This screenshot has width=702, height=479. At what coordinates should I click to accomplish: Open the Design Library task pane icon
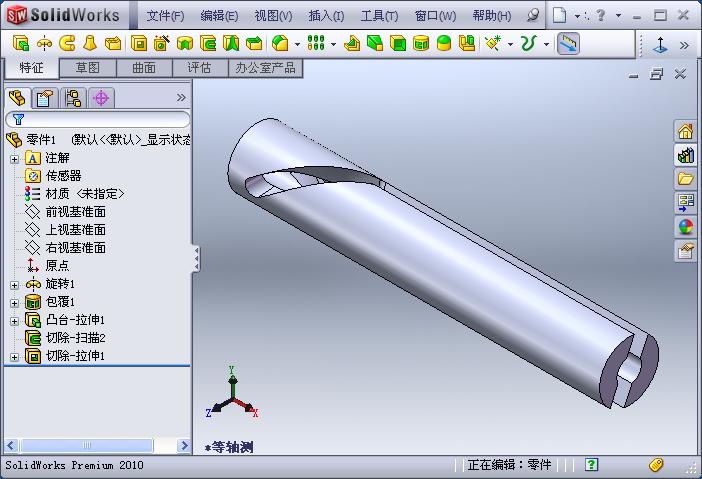pos(685,155)
